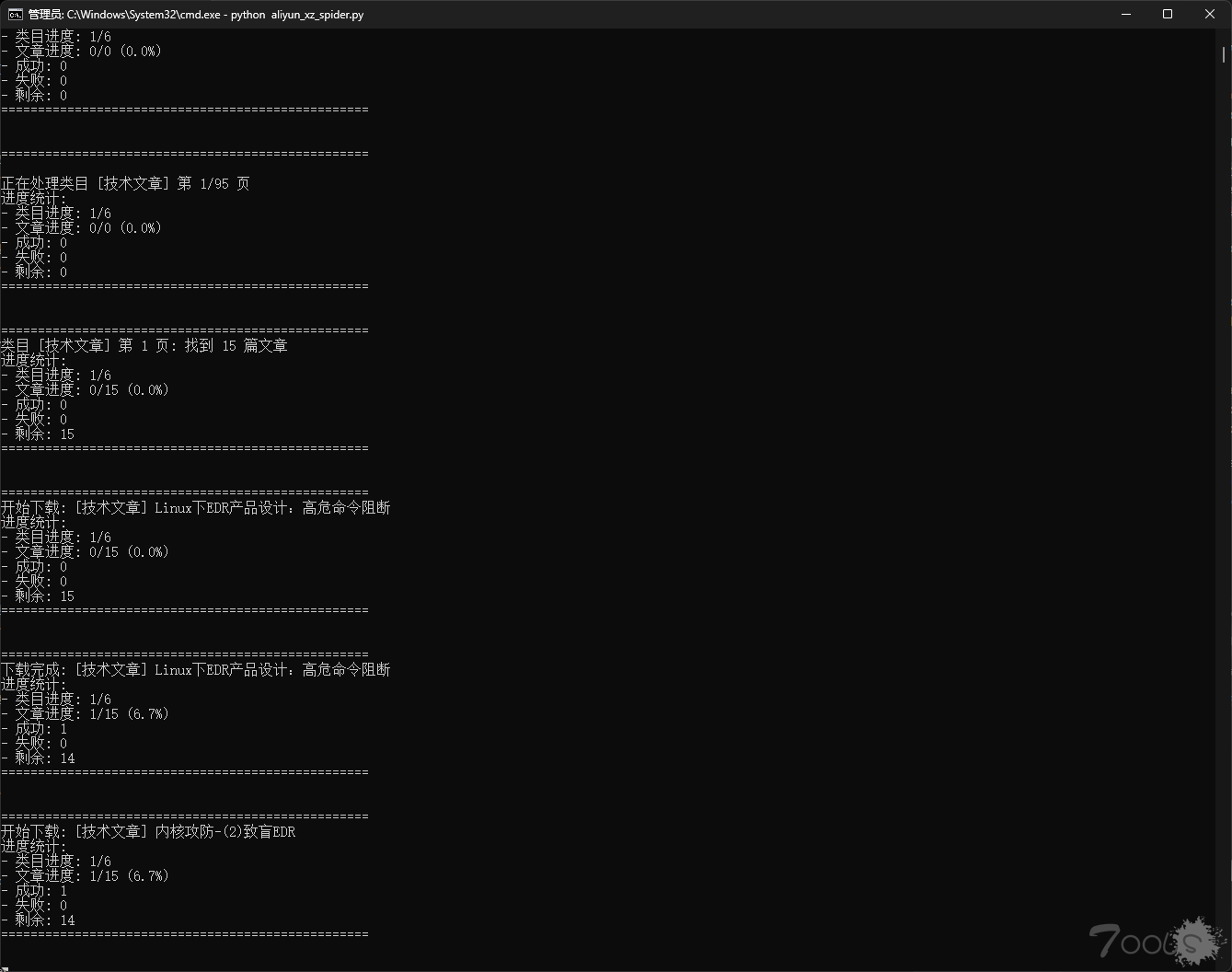Click the vertical scrollbar thumb of the console

coord(1224,53)
